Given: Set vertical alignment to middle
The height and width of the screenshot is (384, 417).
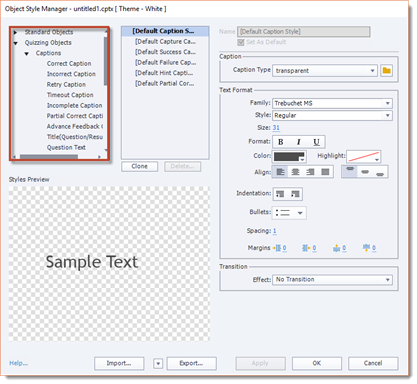Looking at the screenshot, I should 365,171.
